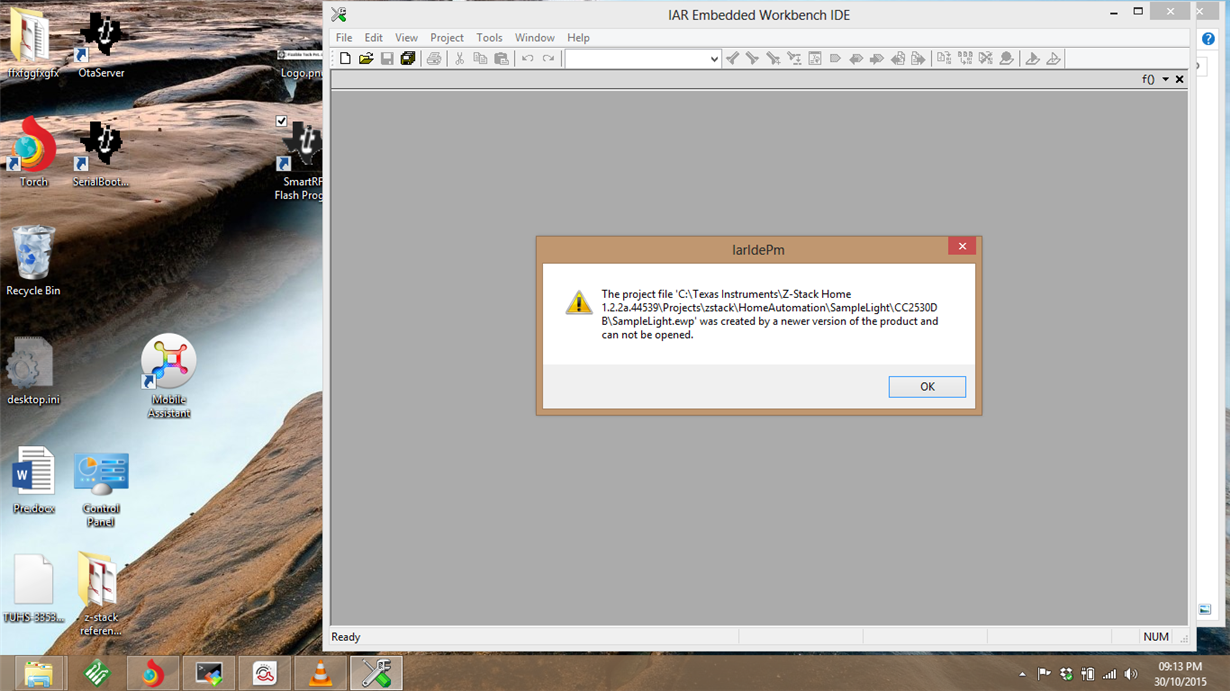Click the volume speaker tray icon

coord(1131,674)
